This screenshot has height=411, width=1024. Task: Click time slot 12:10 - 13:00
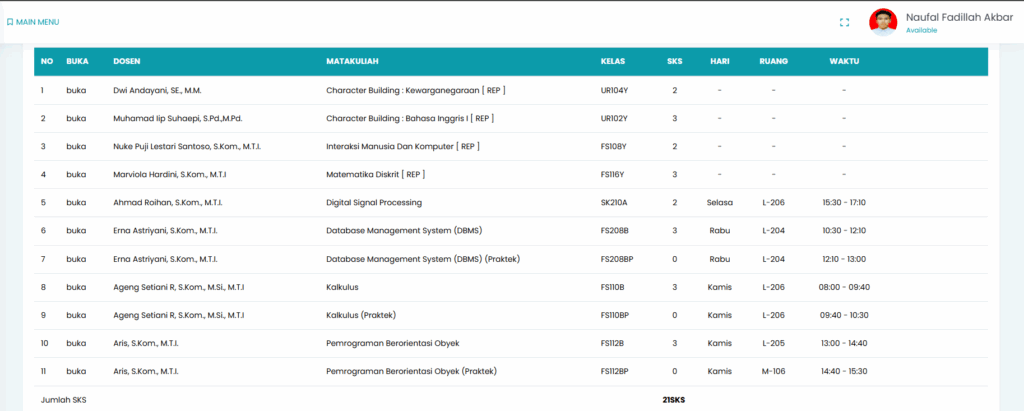(x=844, y=259)
